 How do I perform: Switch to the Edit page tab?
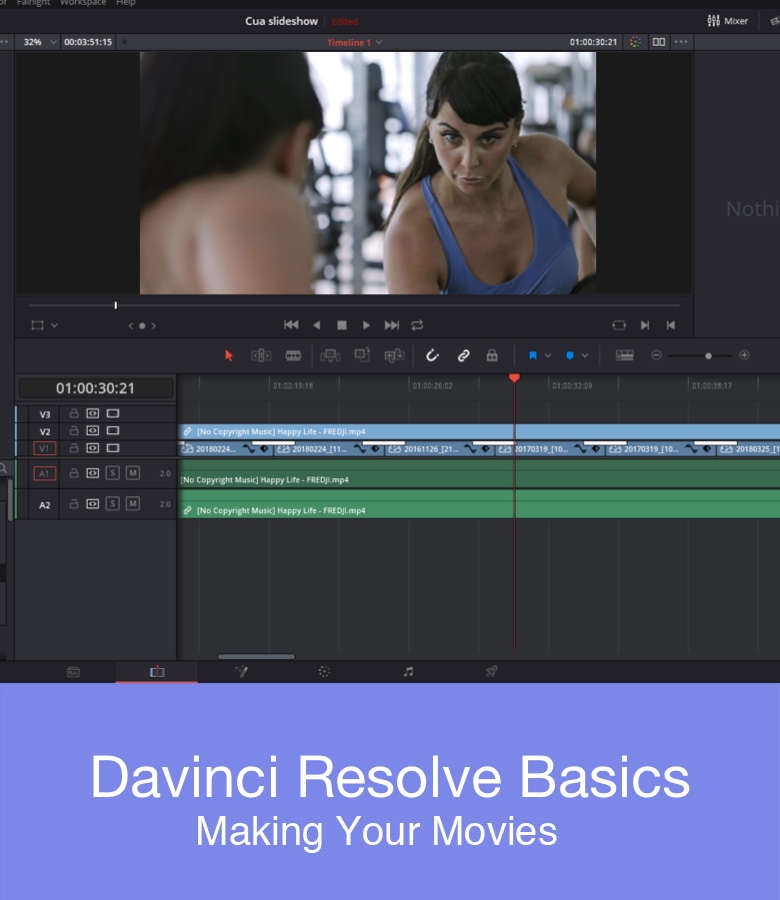tap(157, 672)
